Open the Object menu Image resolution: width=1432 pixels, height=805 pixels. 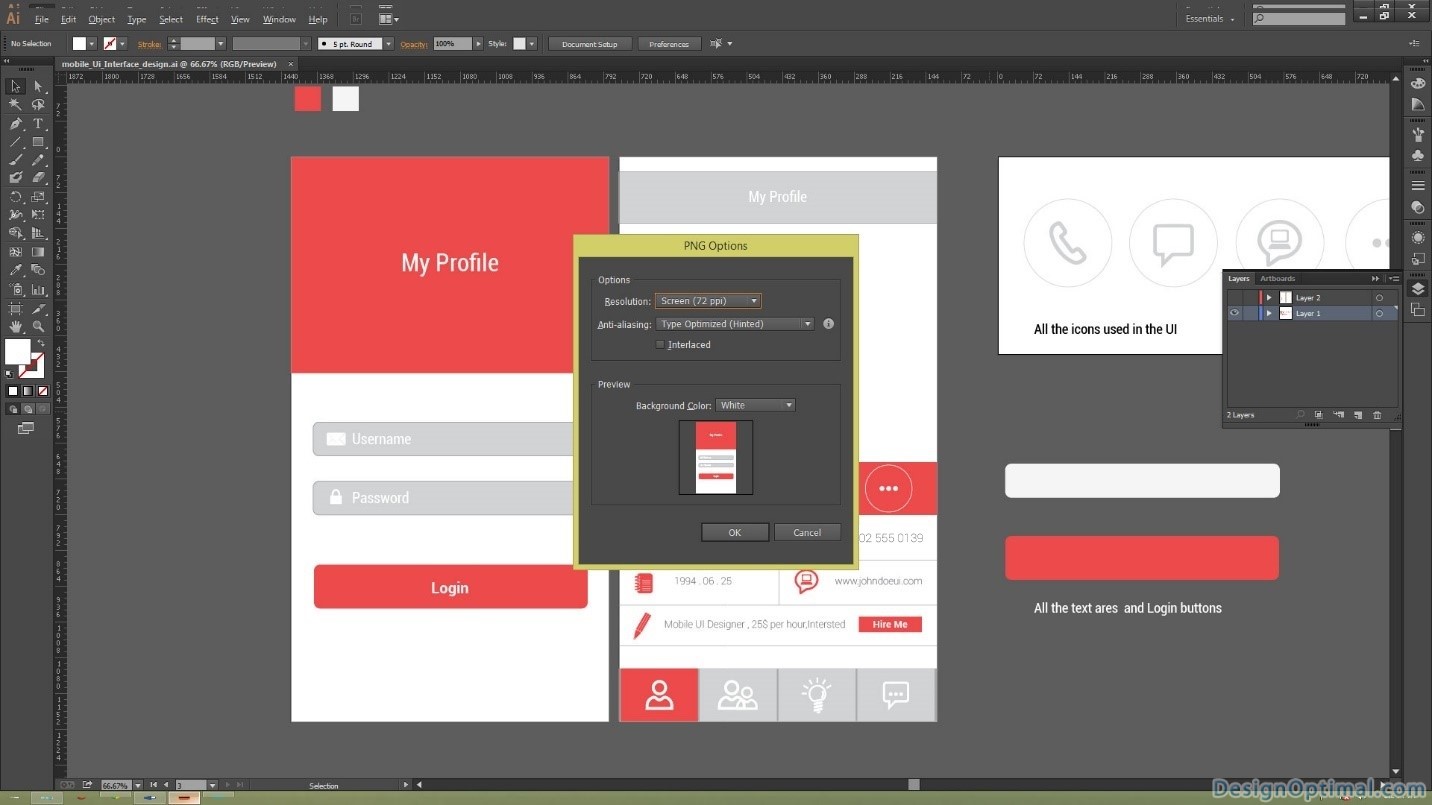(101, 19)
